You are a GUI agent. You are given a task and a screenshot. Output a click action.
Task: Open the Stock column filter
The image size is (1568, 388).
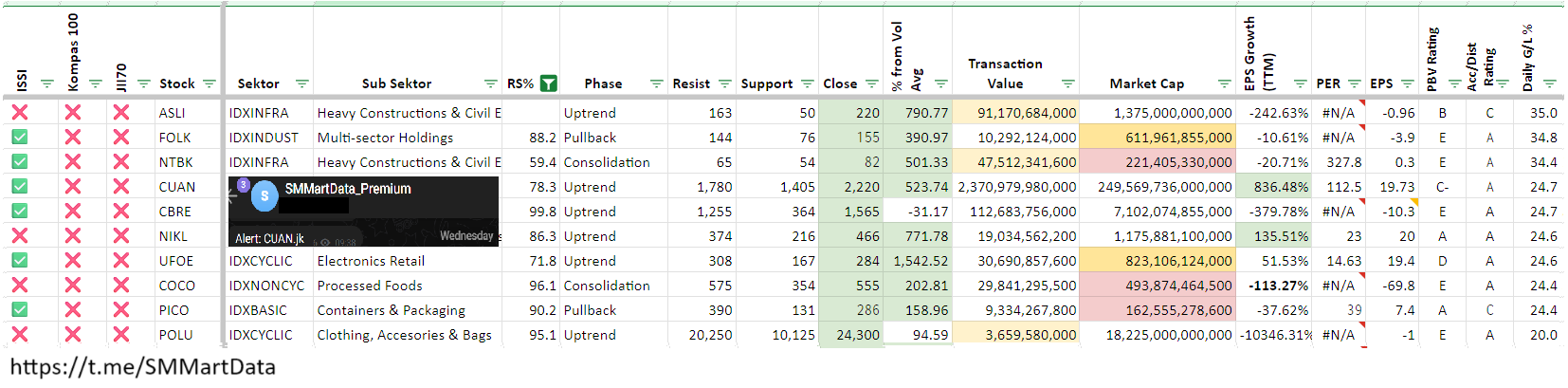pyautogui.click(x=210, y=83)
